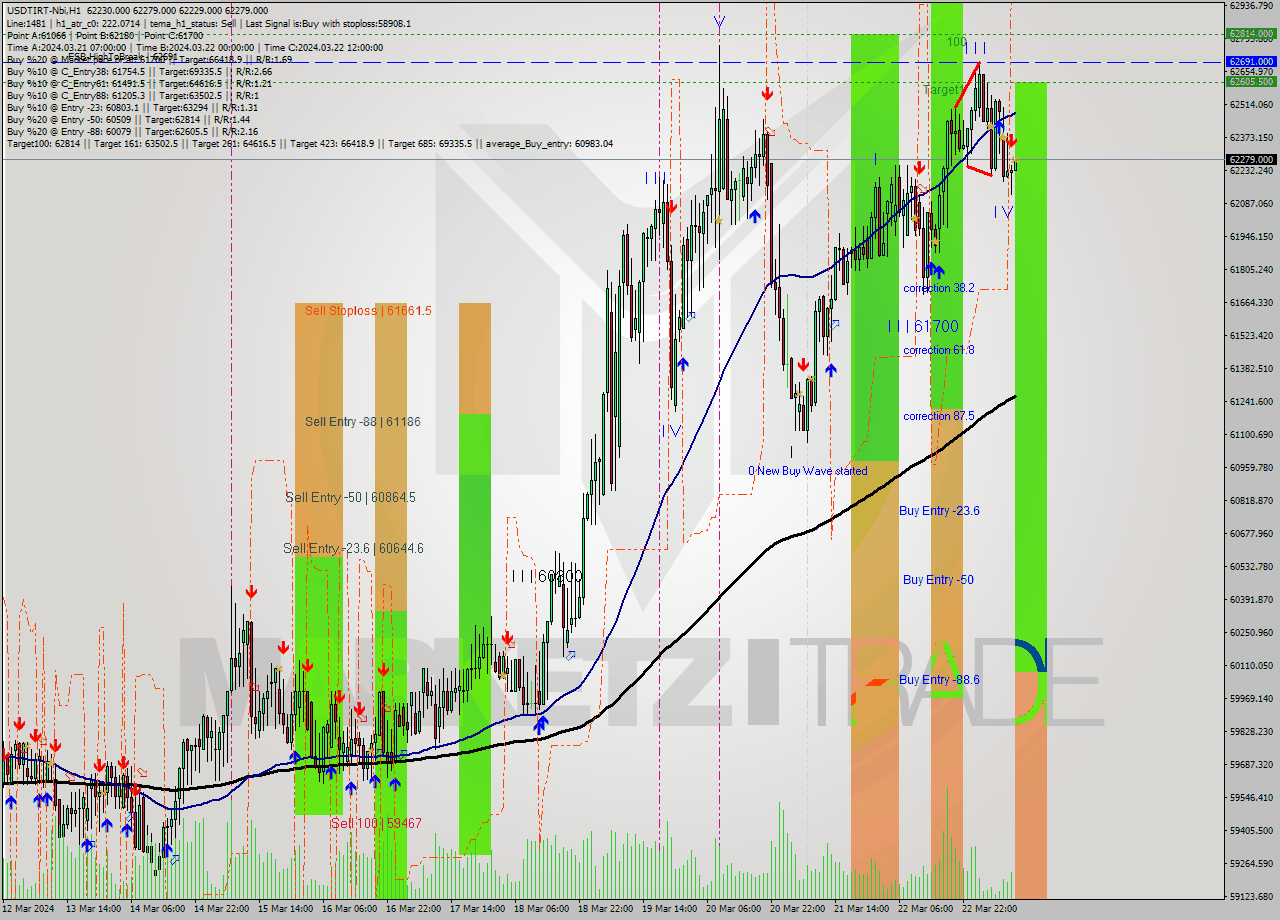Click the 'Target100: 62814' summary line
Image resolution: width=1280 pixels, height=920 pixels.
pos(310,143)
